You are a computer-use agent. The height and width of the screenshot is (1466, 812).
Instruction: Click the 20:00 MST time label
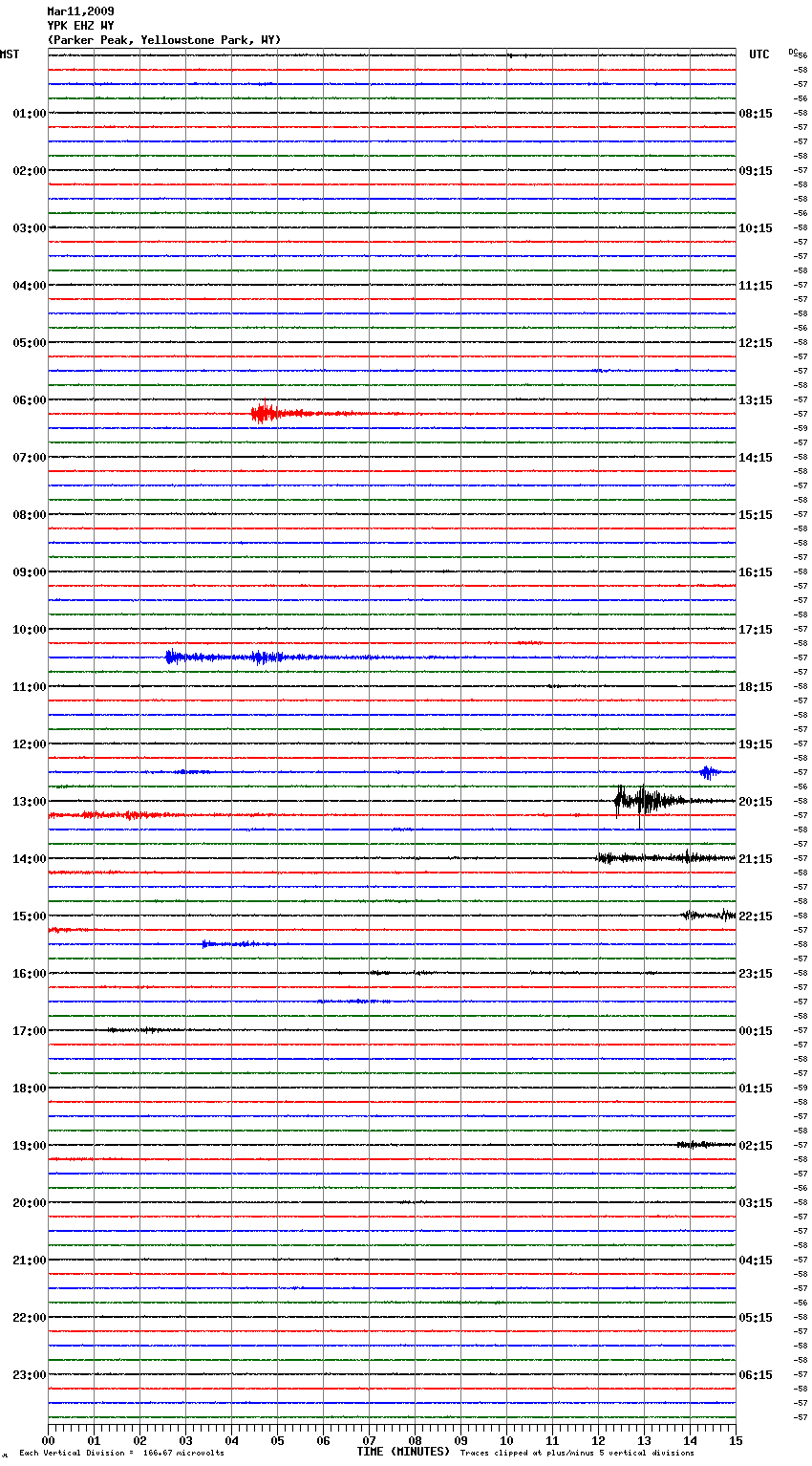(x=30, y=1203)
